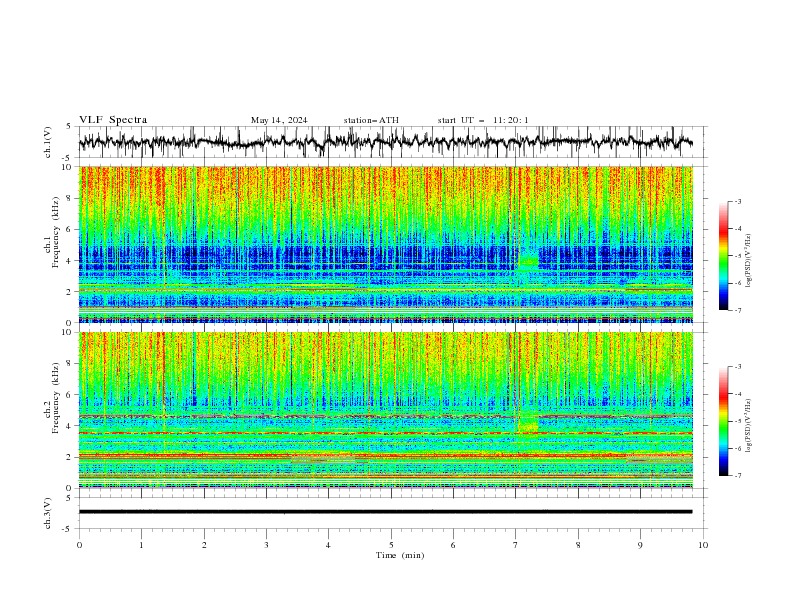This screenshot has width=792, height=612.
Task: Click the "-7" label on ch.1 colorbar
Action: [x=738, y=310]
